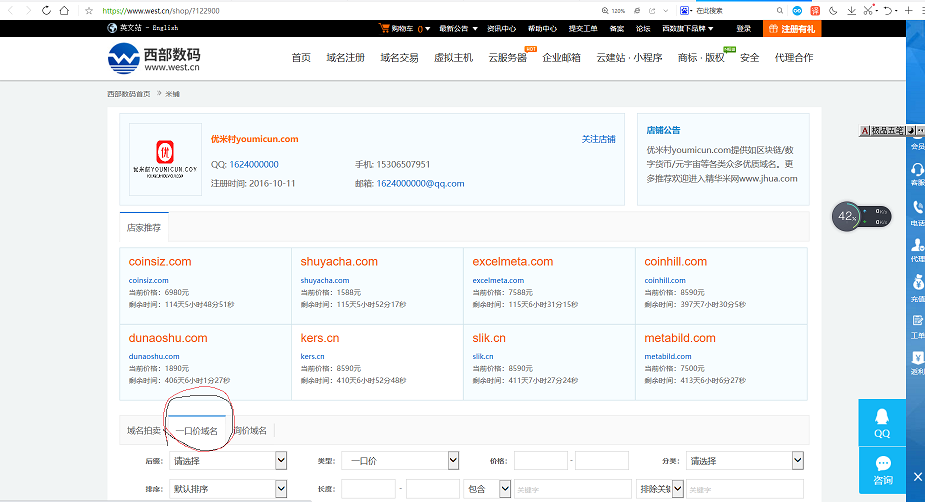The image size is (925, 502).
Task: Click the West.cn site logo
Action: click(154, 59)
